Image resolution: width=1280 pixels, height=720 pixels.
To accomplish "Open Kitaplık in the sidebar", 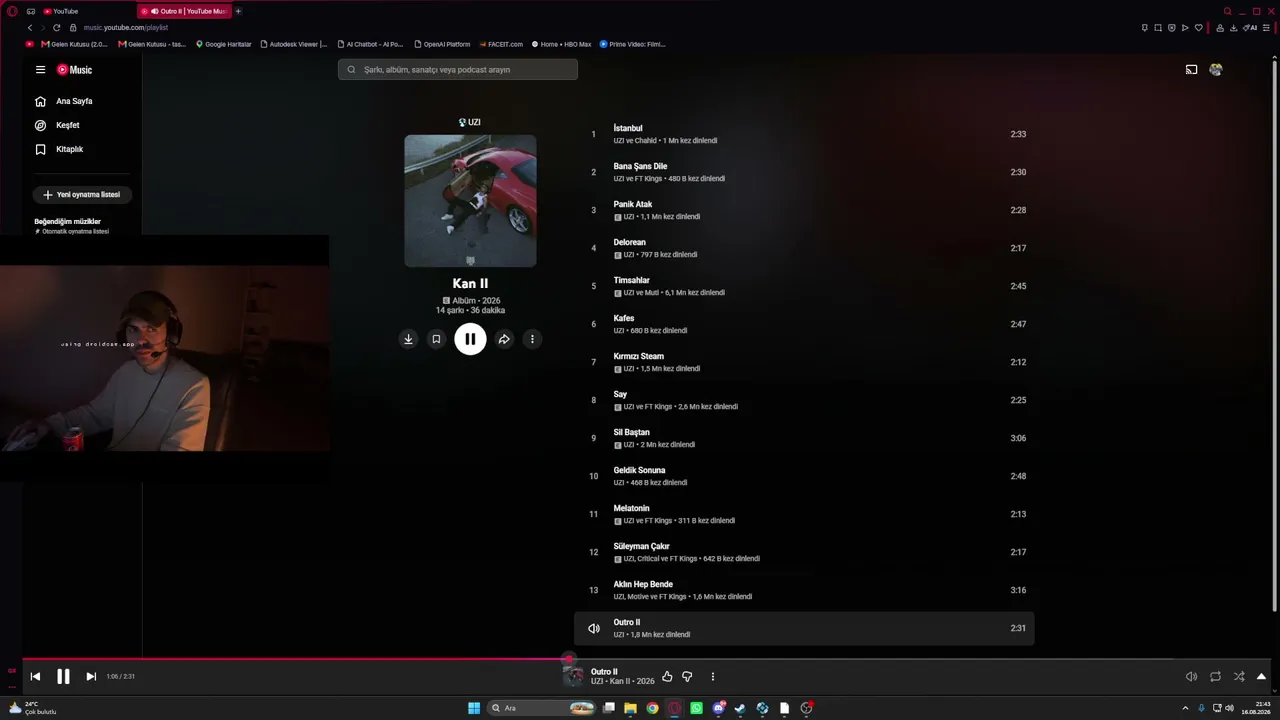I will pyautogui.click(x=59, y=149).
